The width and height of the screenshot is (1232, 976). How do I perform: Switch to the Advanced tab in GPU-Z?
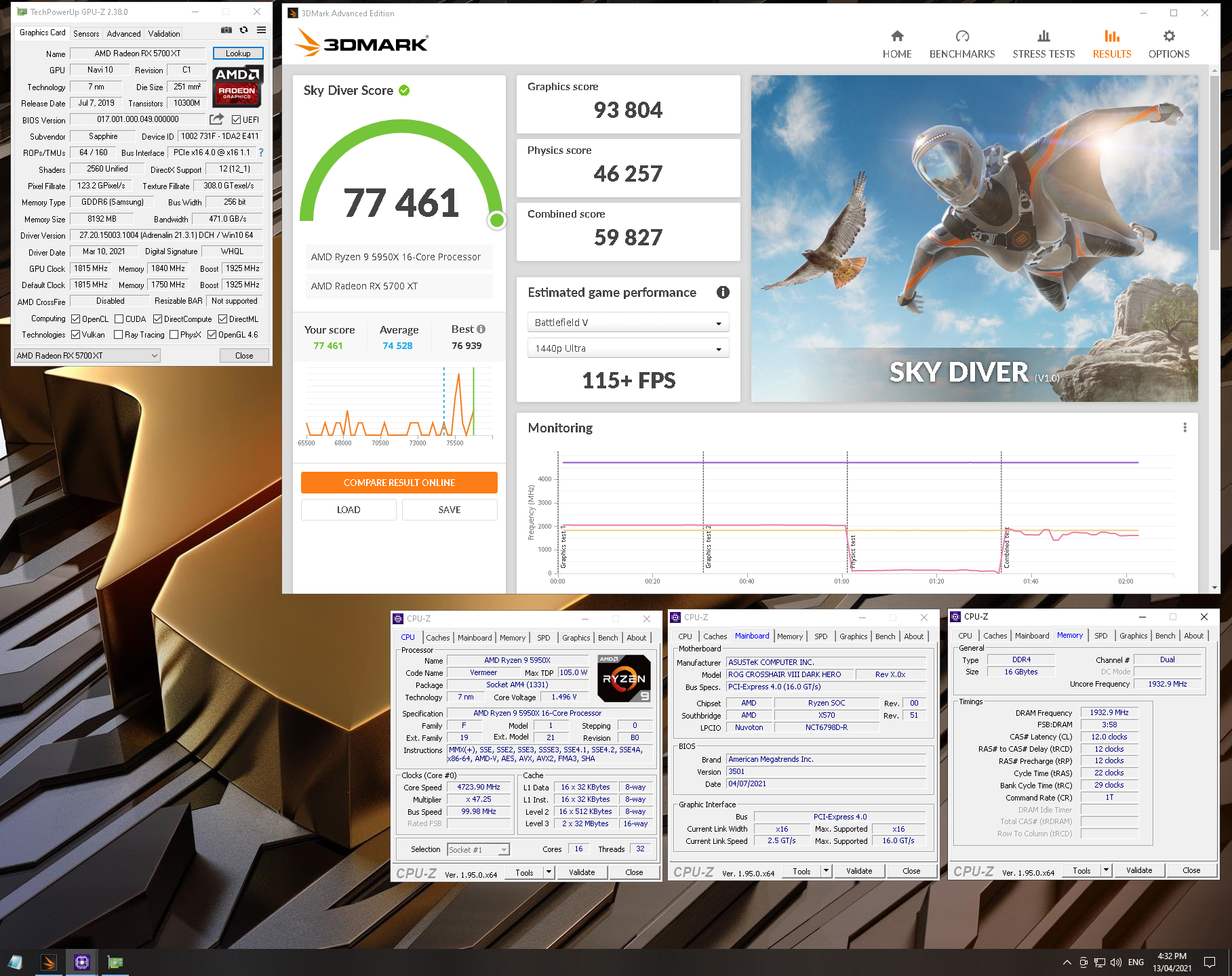point(123,33)
